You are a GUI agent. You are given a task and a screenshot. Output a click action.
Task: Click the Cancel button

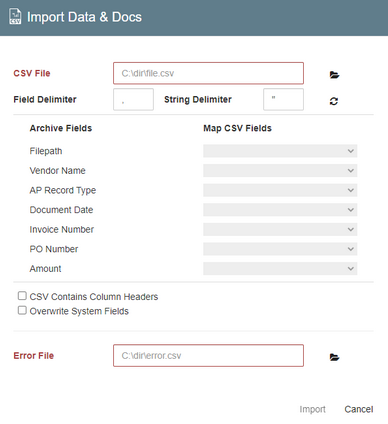click(359, 409)
